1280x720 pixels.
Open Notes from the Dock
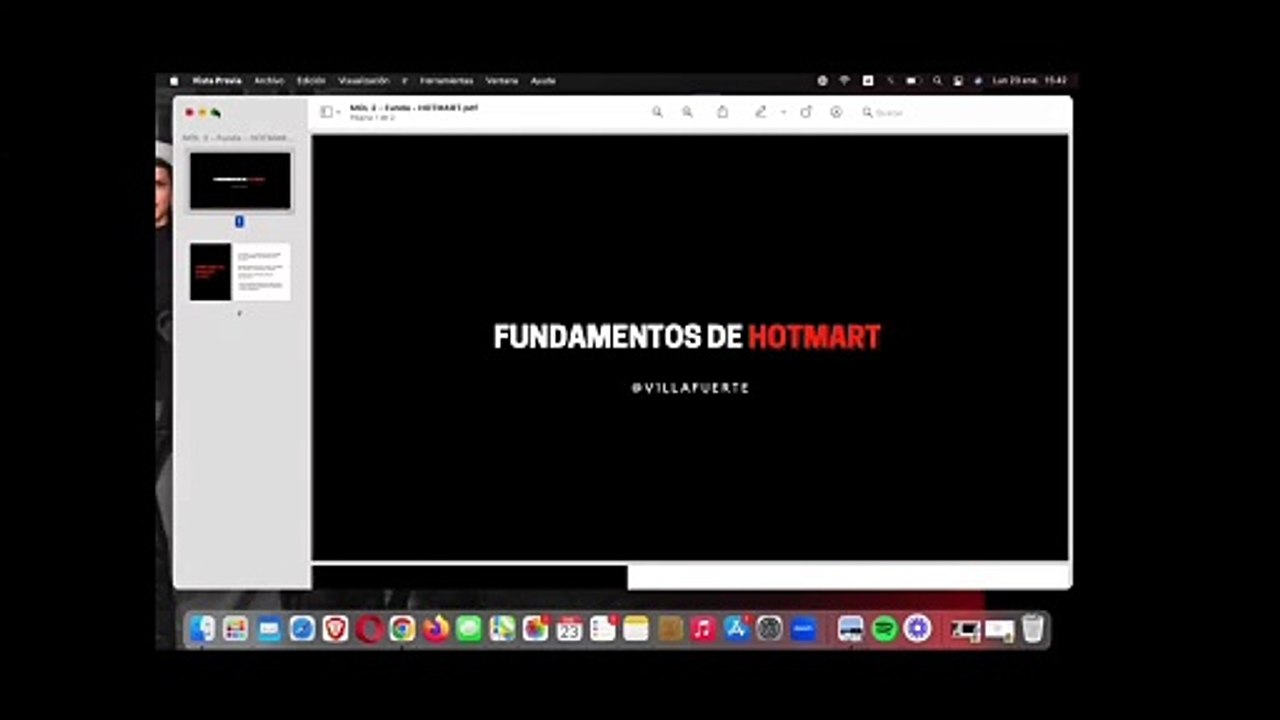[x=636, y=628]
